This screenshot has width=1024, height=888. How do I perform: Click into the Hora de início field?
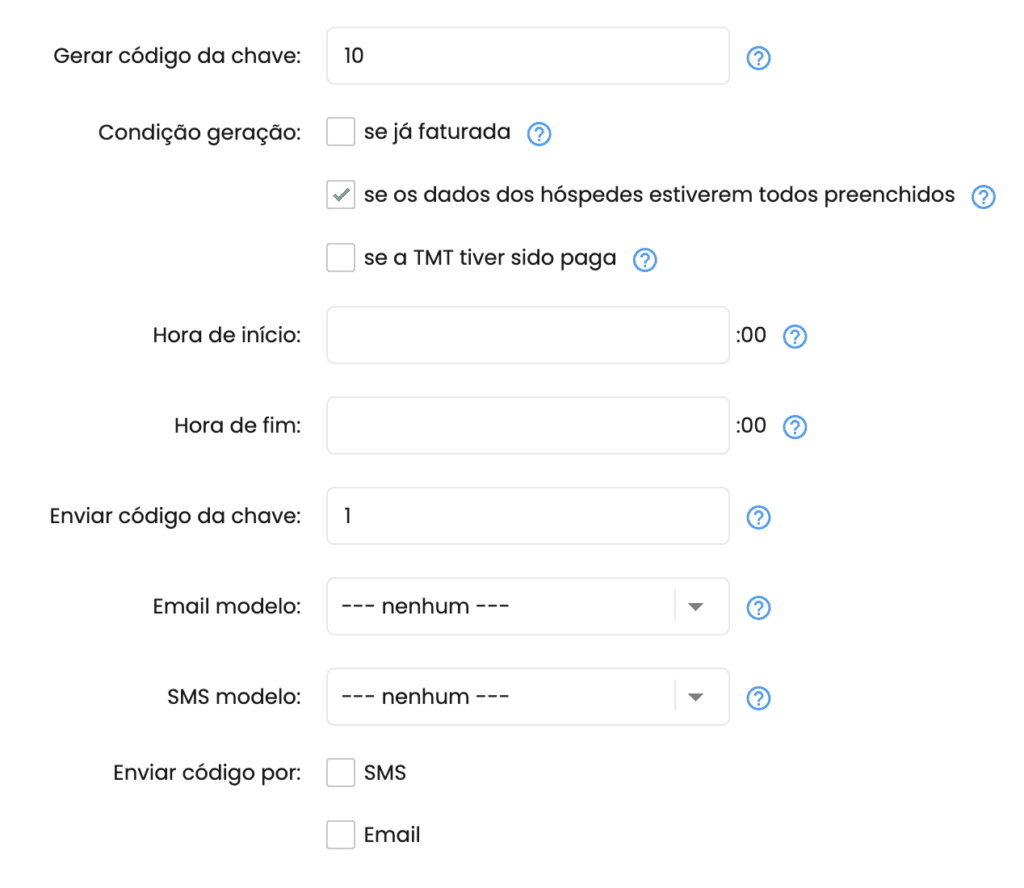point(528,335)
